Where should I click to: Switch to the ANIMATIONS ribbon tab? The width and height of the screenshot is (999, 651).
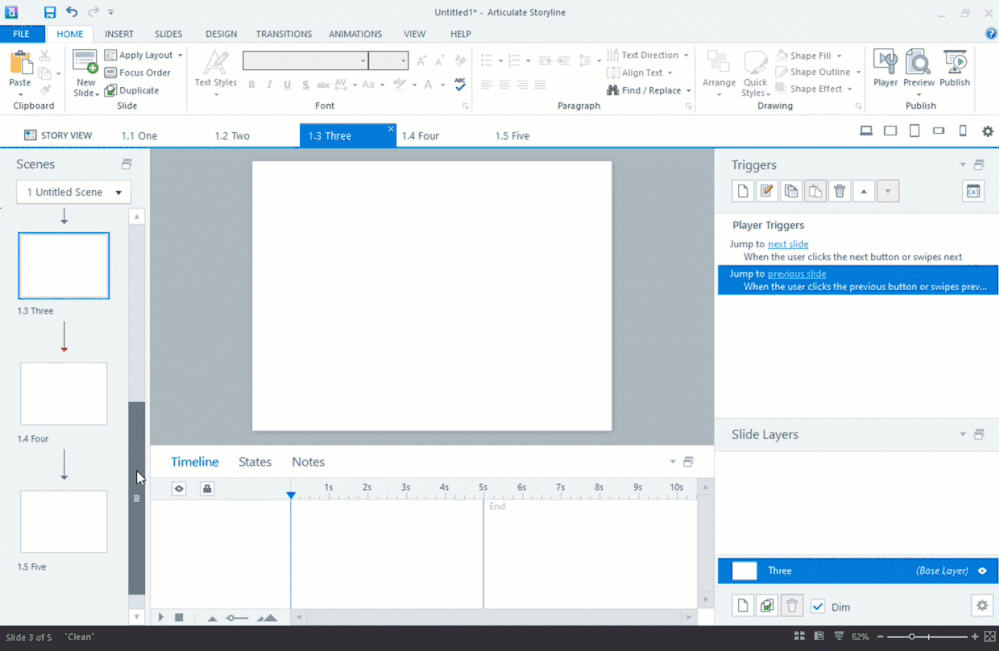355,34
